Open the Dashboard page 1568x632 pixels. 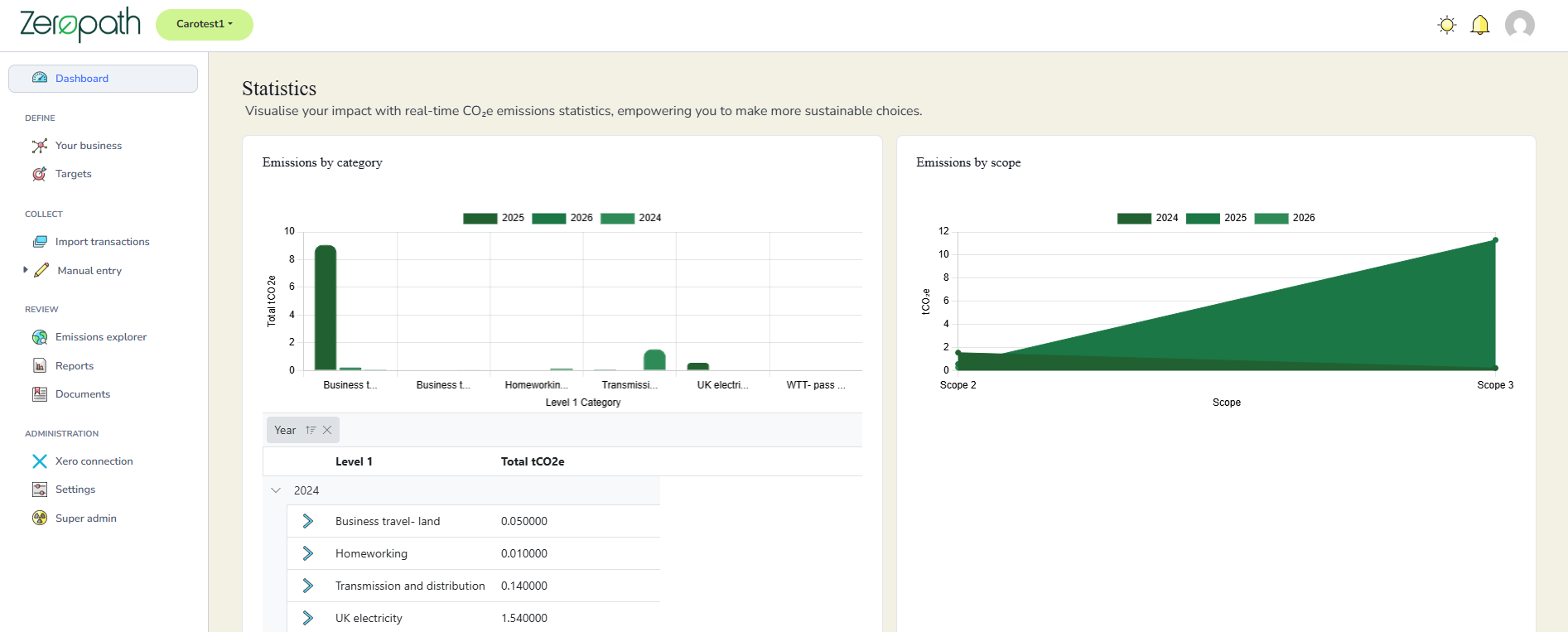click(103, 79)
